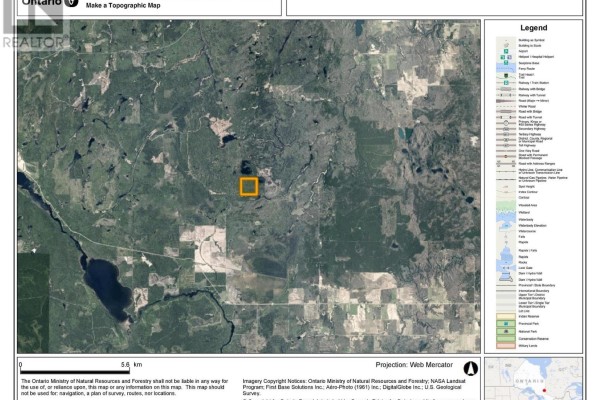Click the orange property boundary square on map
The height and width of the screenshot is (400, 600).
[x=249, y=187]
